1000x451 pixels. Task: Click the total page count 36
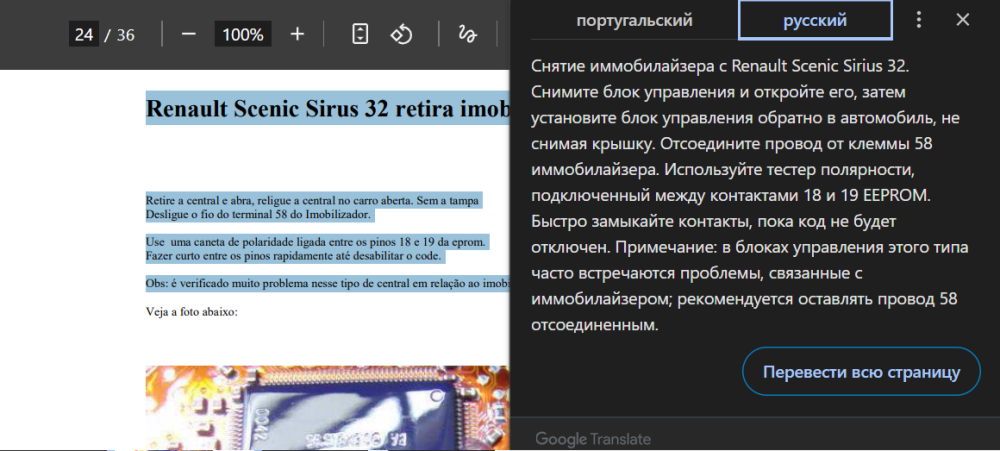[x=126, y=34]
